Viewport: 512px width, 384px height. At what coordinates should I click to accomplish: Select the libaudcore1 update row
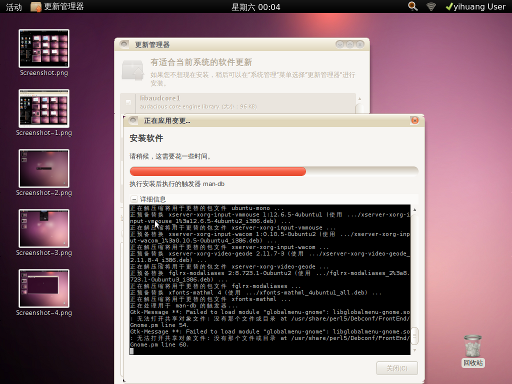coord(238,103)
